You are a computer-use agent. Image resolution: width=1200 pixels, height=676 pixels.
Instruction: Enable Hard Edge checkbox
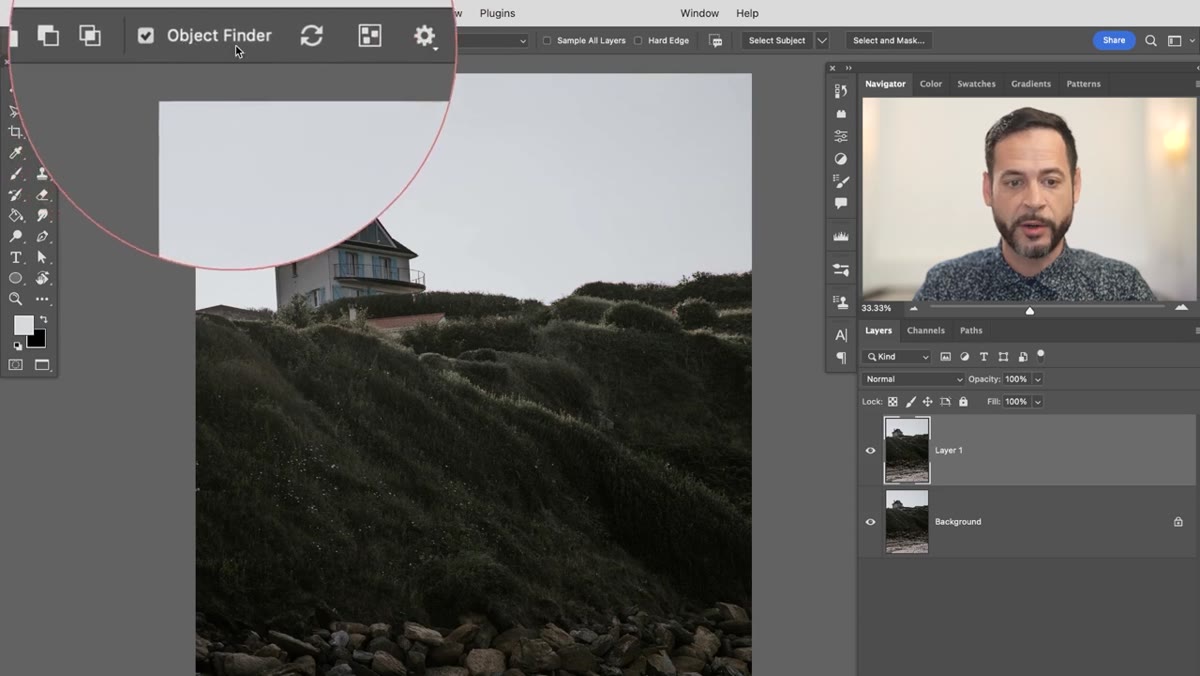pos(638,41)
